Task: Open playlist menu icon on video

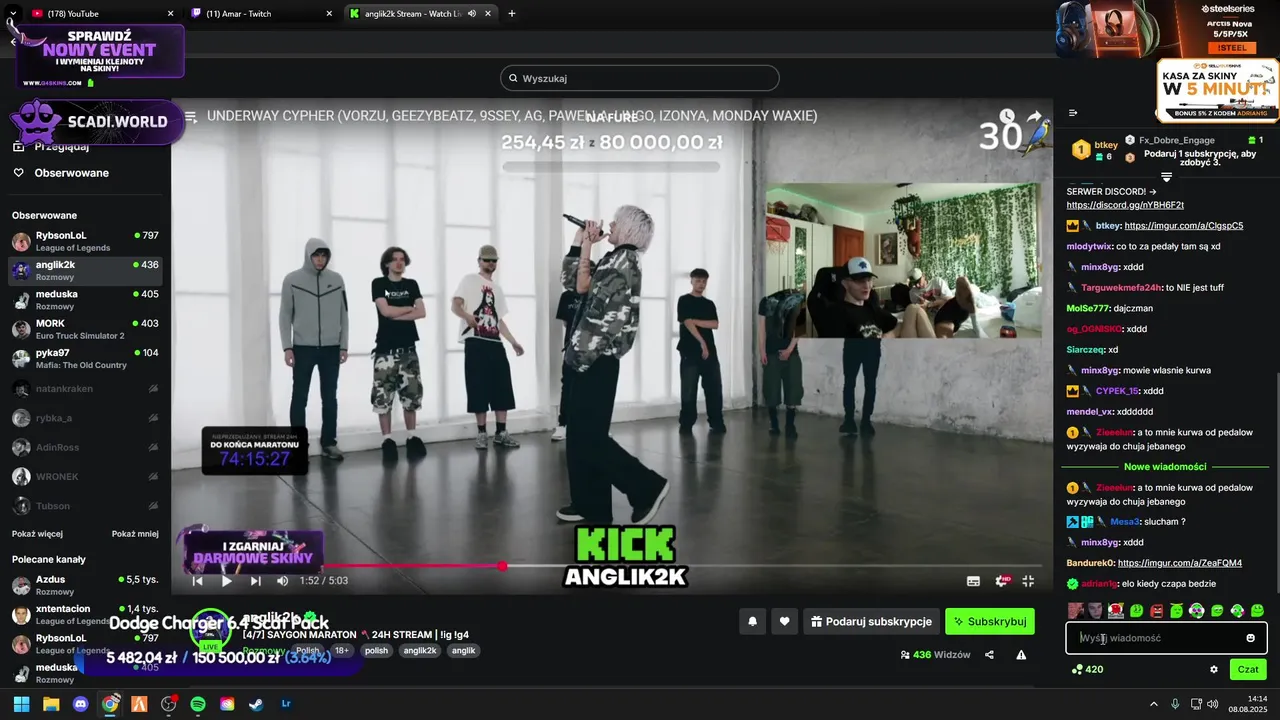Action: 190,116
